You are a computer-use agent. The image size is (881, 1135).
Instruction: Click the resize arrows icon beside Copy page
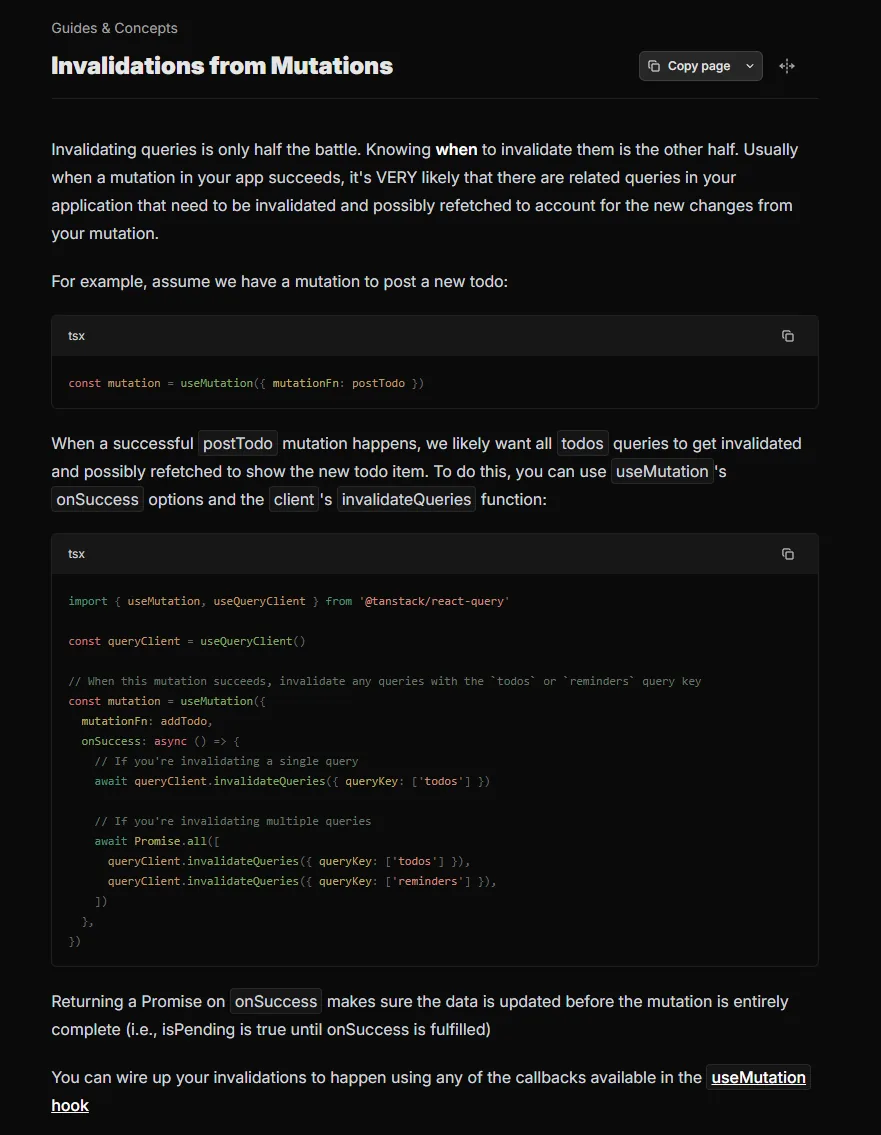click(786, 65)
